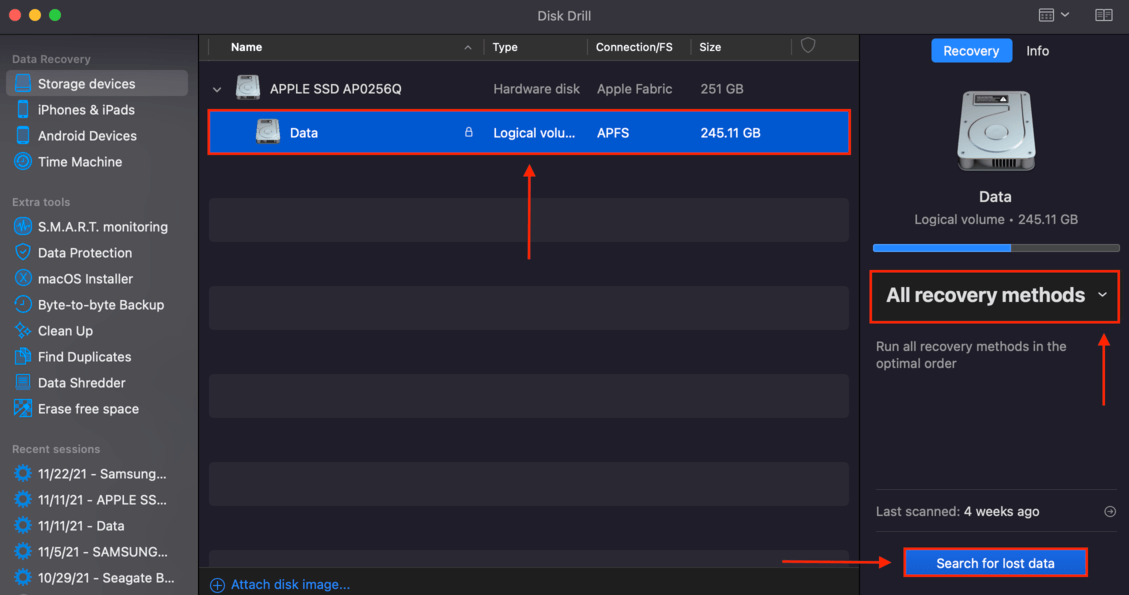The width and height of the screenshot is (1129, 595).
Task: Click the large Data drive image in panel
Action: tap(996, 130)
